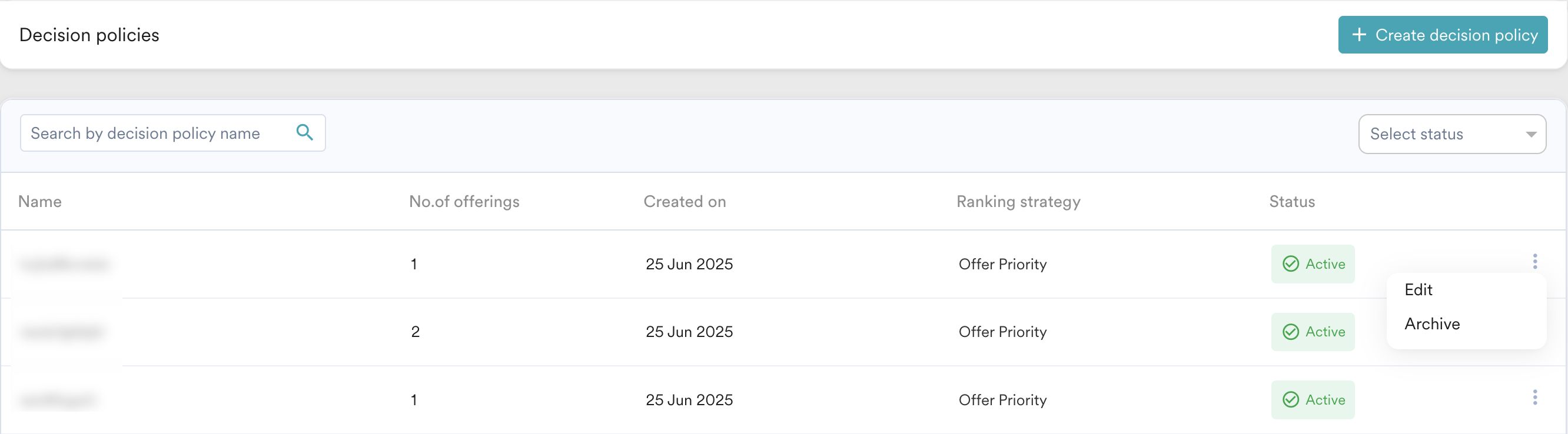1568x434 pixels.
Task: Select Archive from the context menu
Action: click(1431, 323)
